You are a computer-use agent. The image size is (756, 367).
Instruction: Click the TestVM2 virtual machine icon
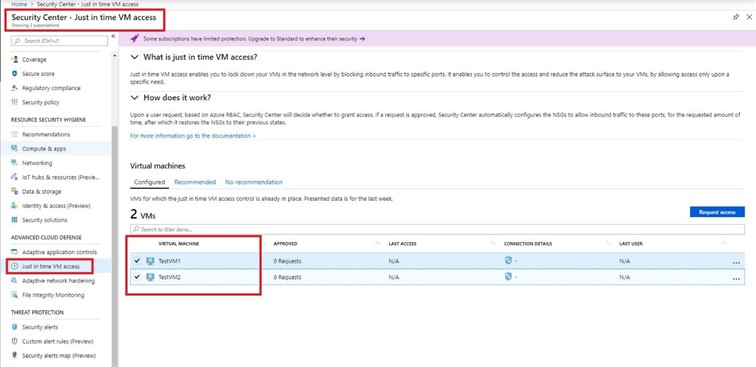click(150, 277)
